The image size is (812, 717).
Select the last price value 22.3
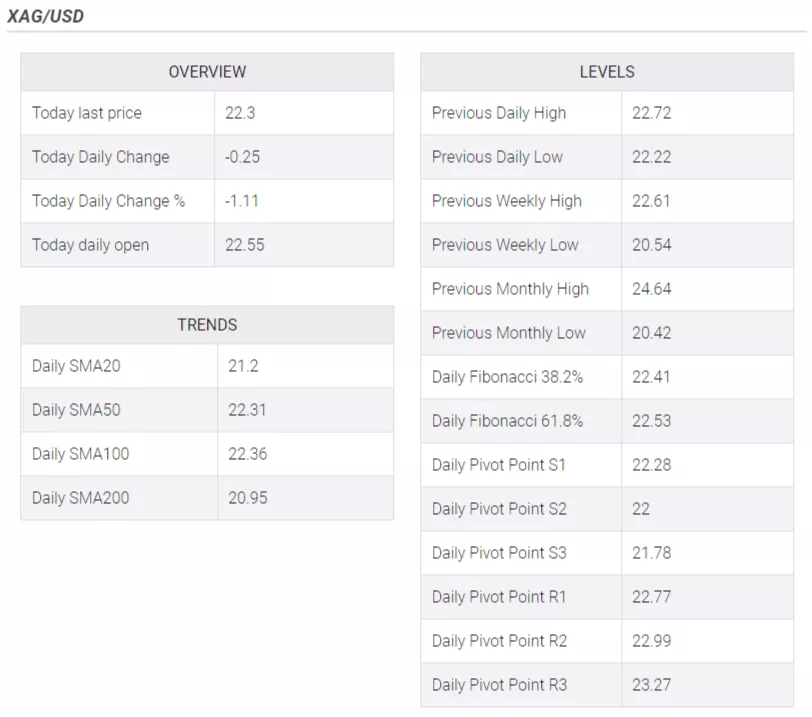pyautogui.click(x=240, y=113)
